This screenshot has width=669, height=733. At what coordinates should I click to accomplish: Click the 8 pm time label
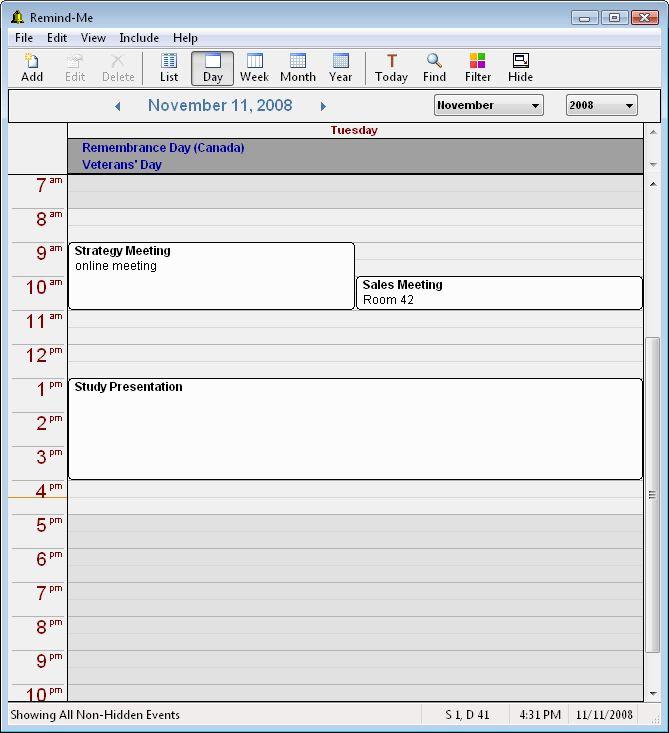click(49, 627)
